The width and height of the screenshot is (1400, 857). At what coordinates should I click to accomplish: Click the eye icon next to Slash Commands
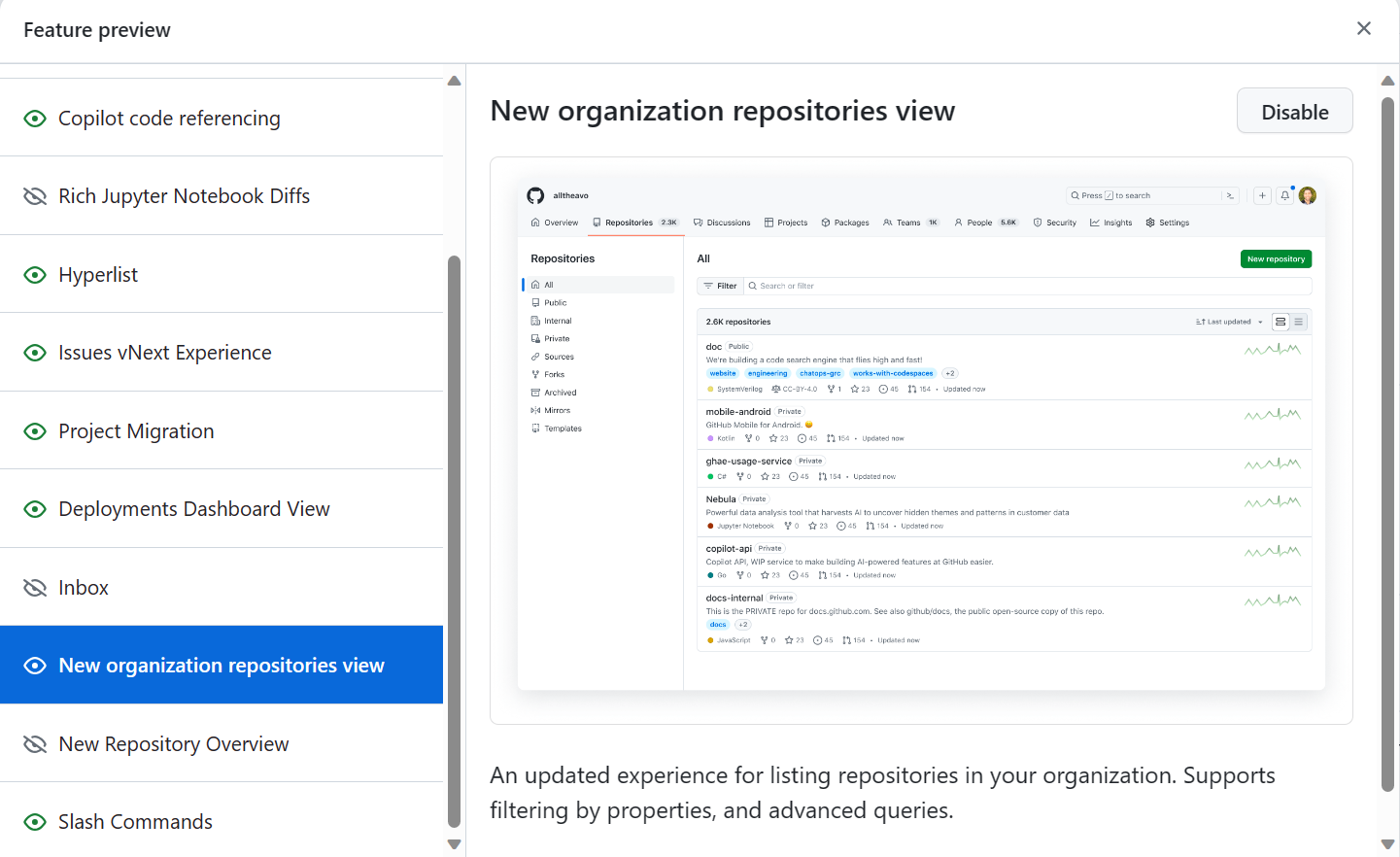click(35, 822)
